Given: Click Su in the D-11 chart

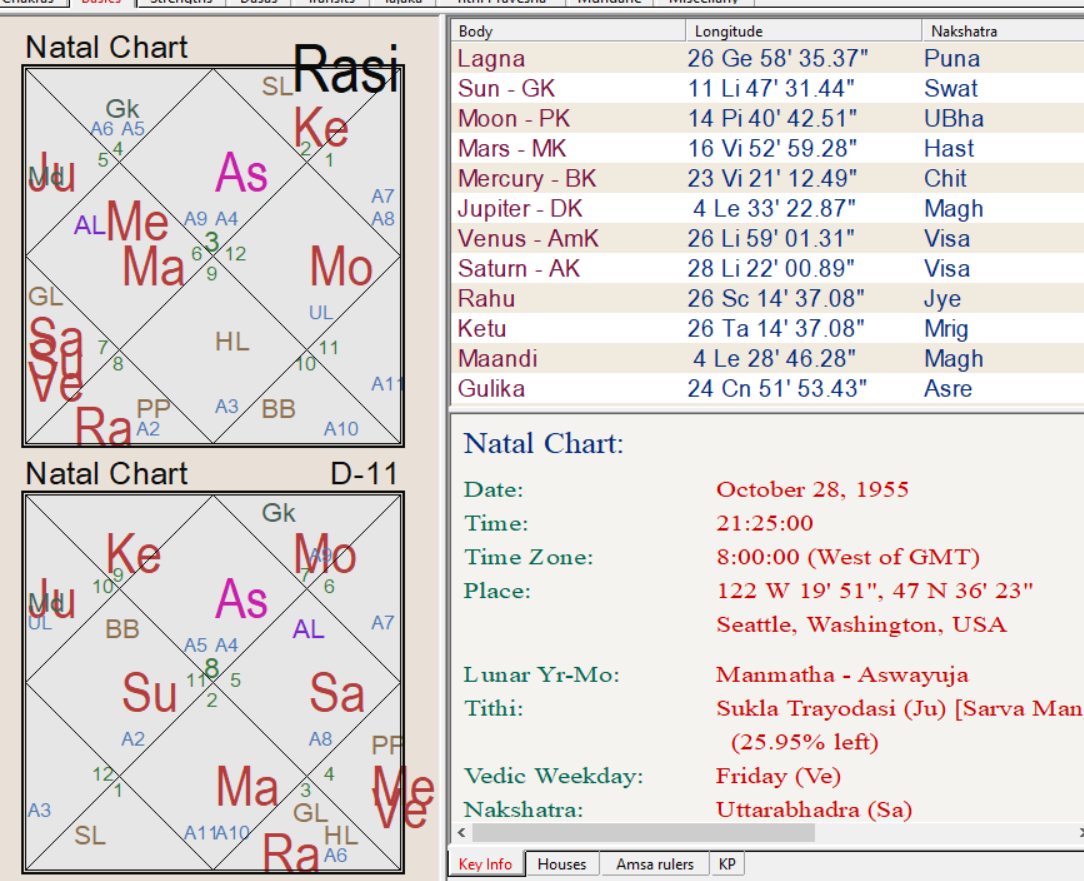Looking at the screenshot, I should (x=149, y=693).
